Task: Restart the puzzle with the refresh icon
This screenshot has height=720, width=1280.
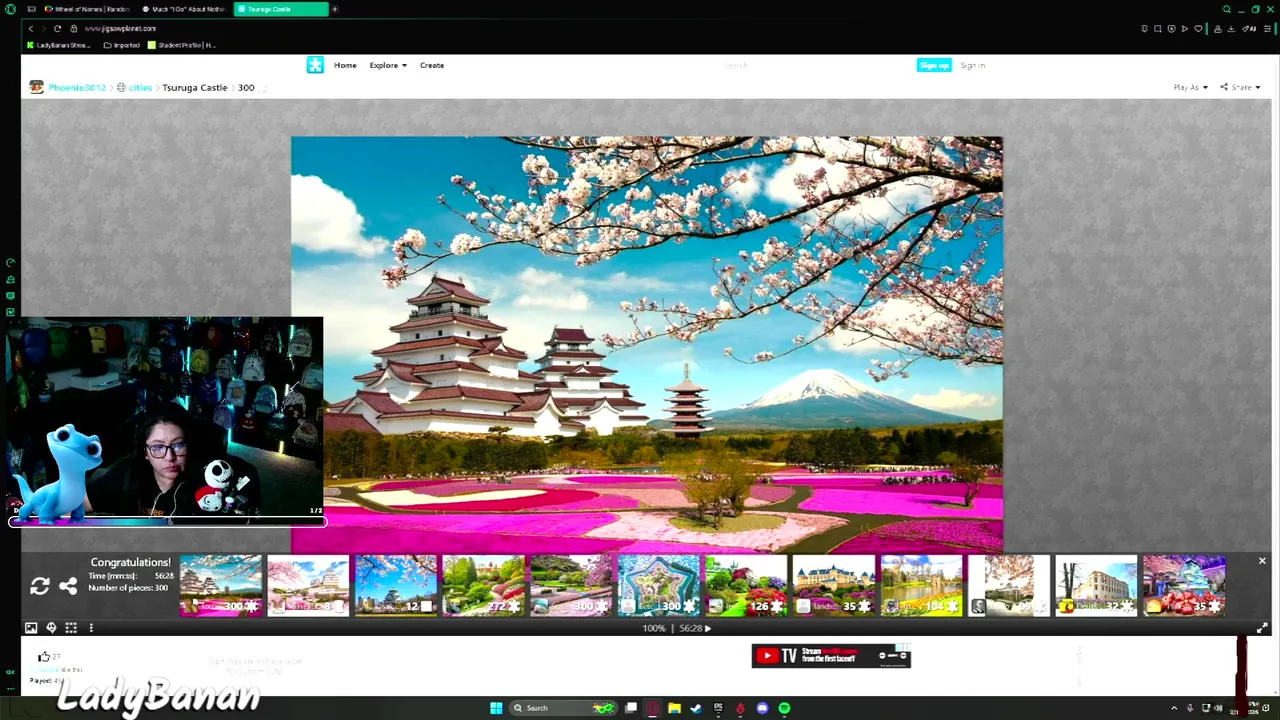Action: click(40, 587)
